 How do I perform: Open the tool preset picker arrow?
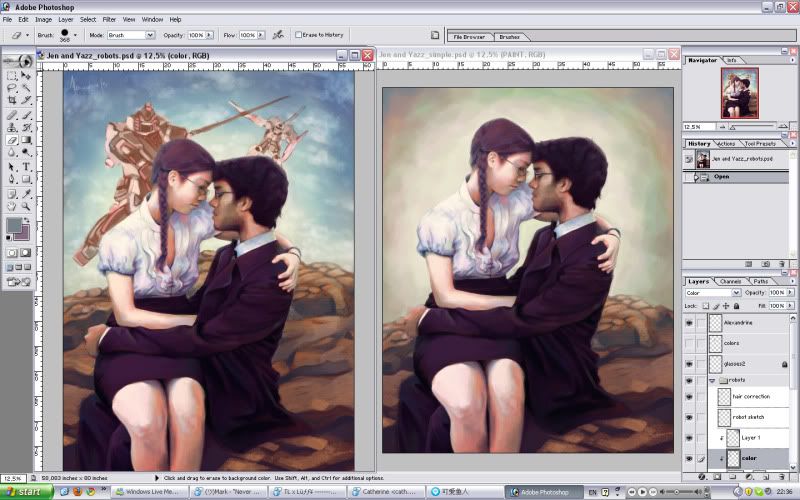[27, 35]
